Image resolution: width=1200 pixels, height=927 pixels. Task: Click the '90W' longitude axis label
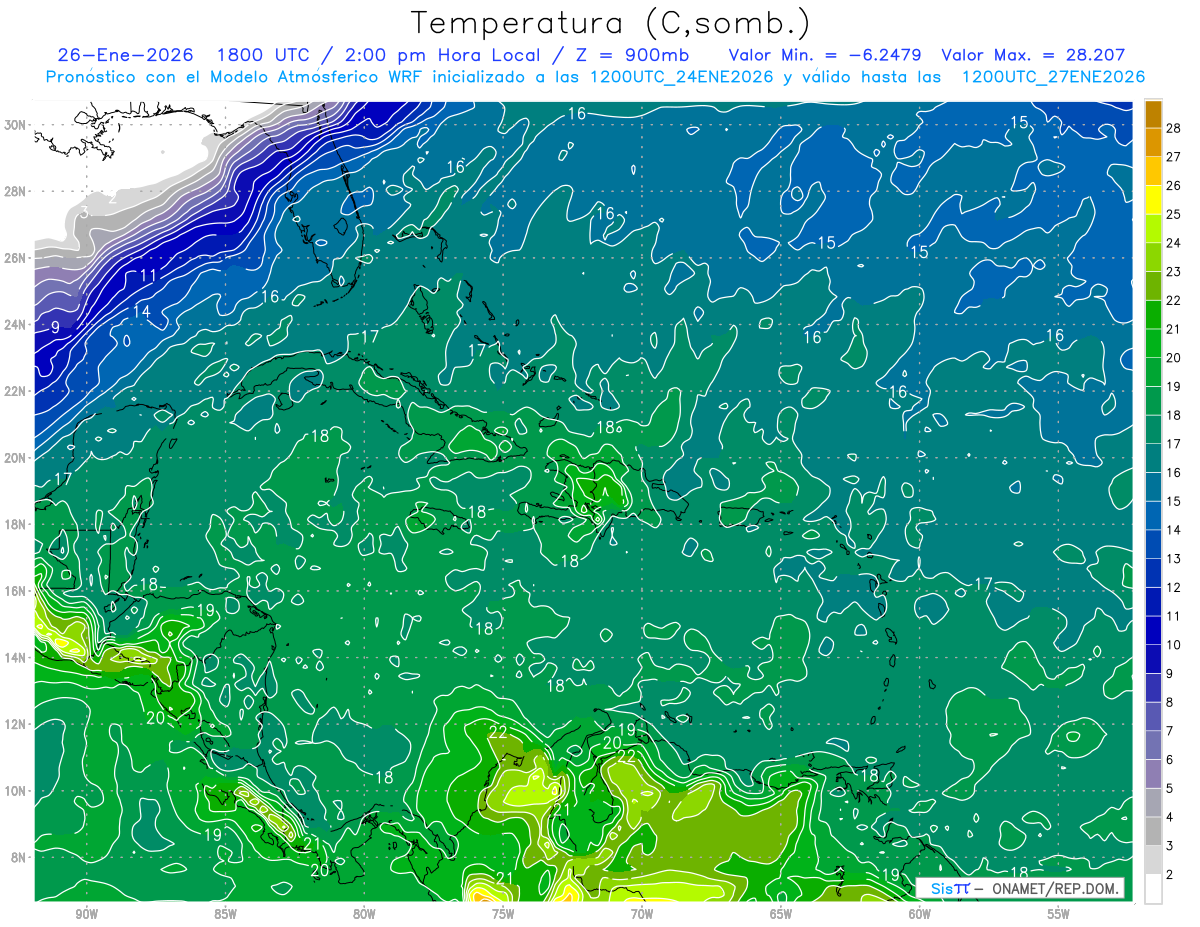click(x=86, y=915)
